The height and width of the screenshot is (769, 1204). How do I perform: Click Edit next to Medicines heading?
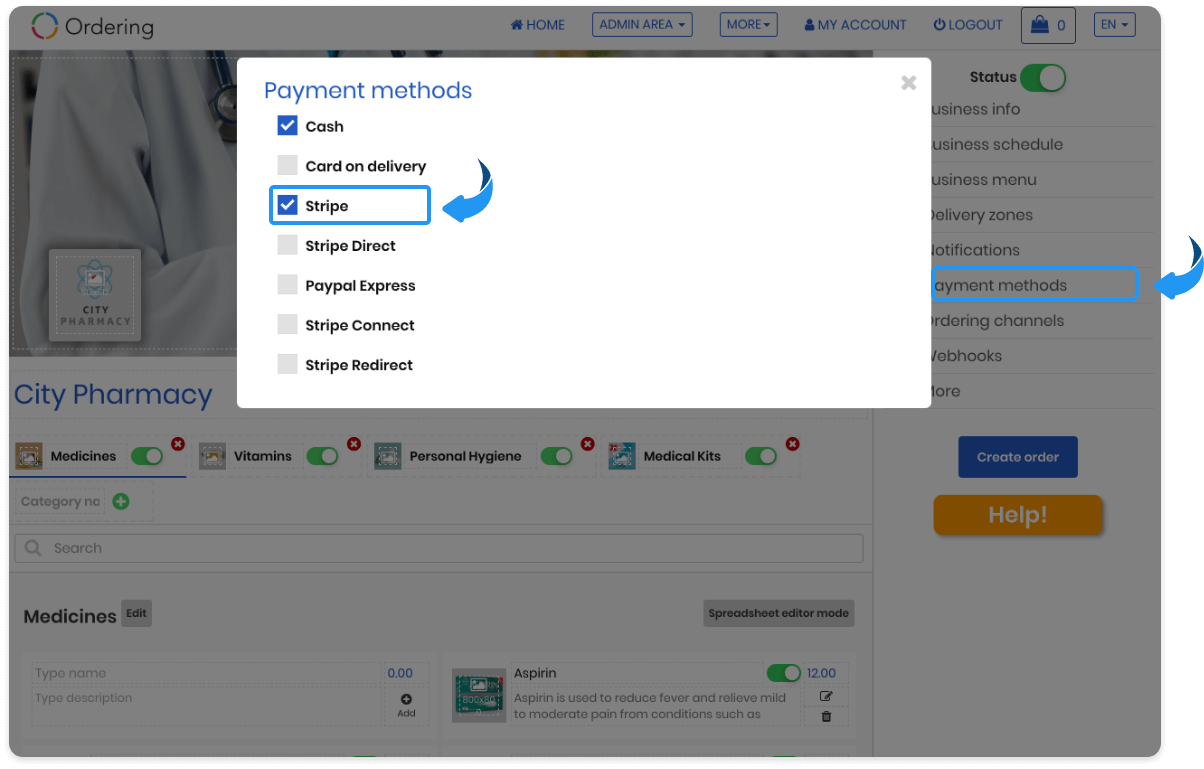point(136,614)
